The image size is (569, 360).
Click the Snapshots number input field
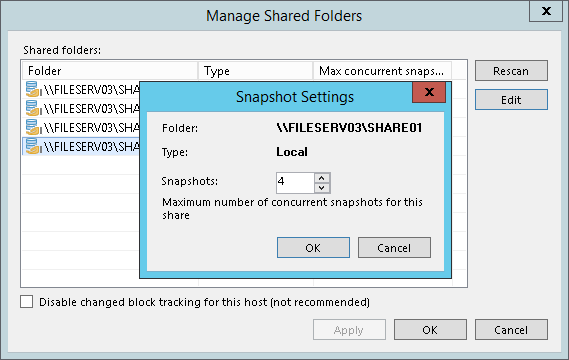pyautogui.click(x=295, y=183)
